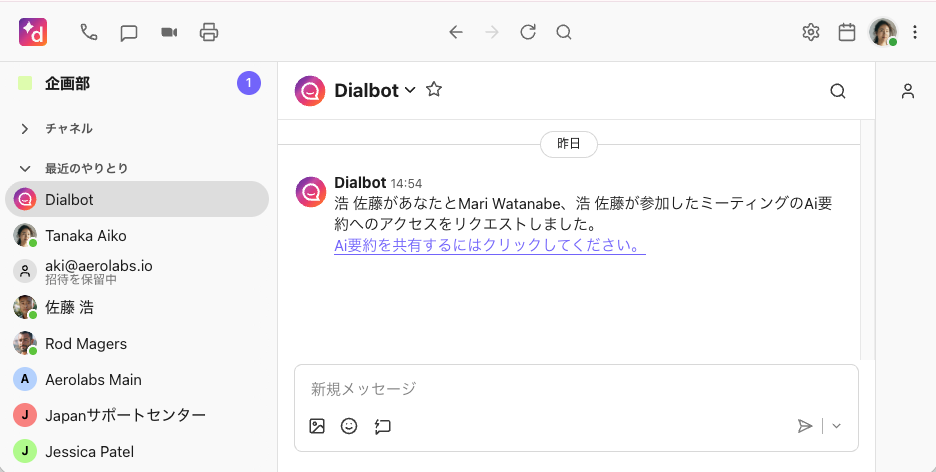Open user profile avatar menu
This screenshot has height=472, width=936.
[883, 32]
